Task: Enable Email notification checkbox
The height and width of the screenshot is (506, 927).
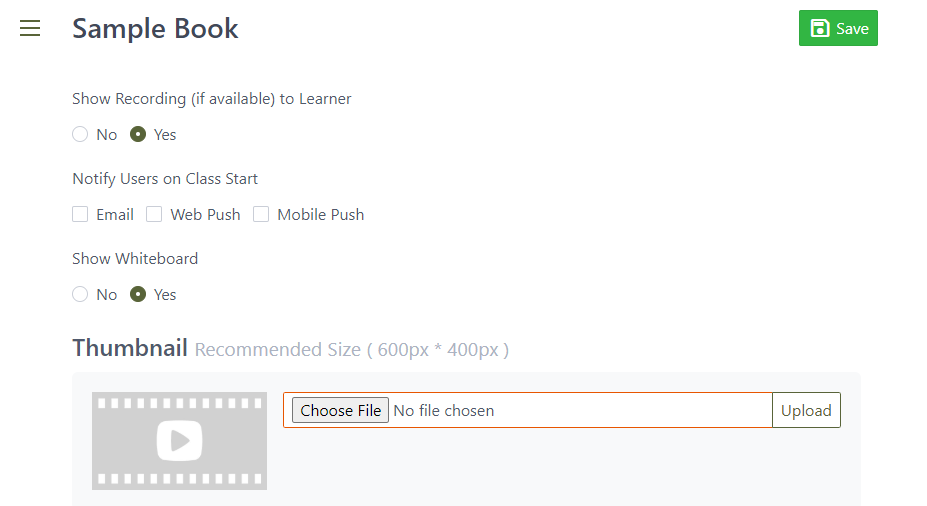Action: click(81, 214)
